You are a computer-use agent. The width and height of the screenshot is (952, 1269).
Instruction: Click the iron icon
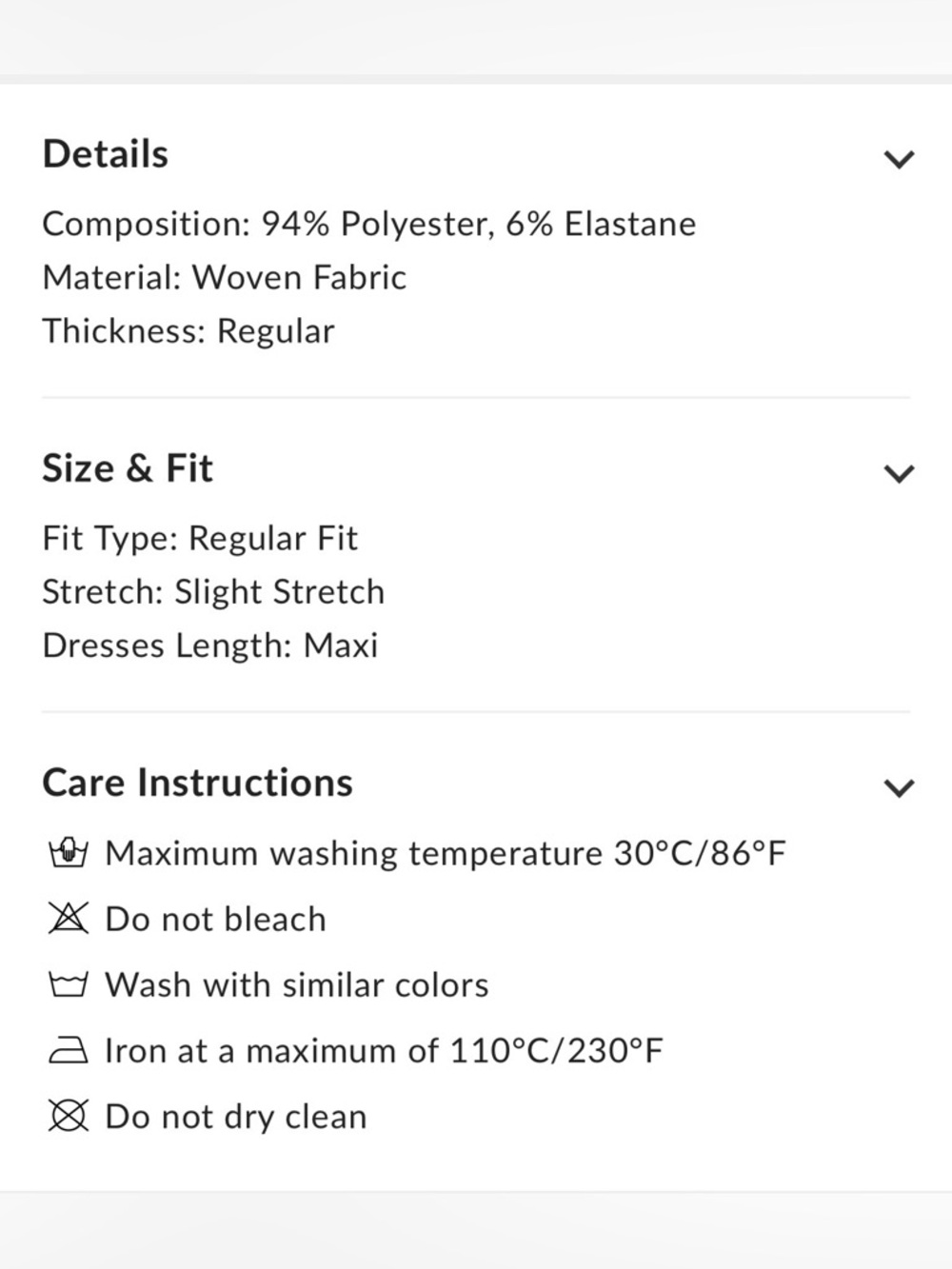click(68, 1050)
